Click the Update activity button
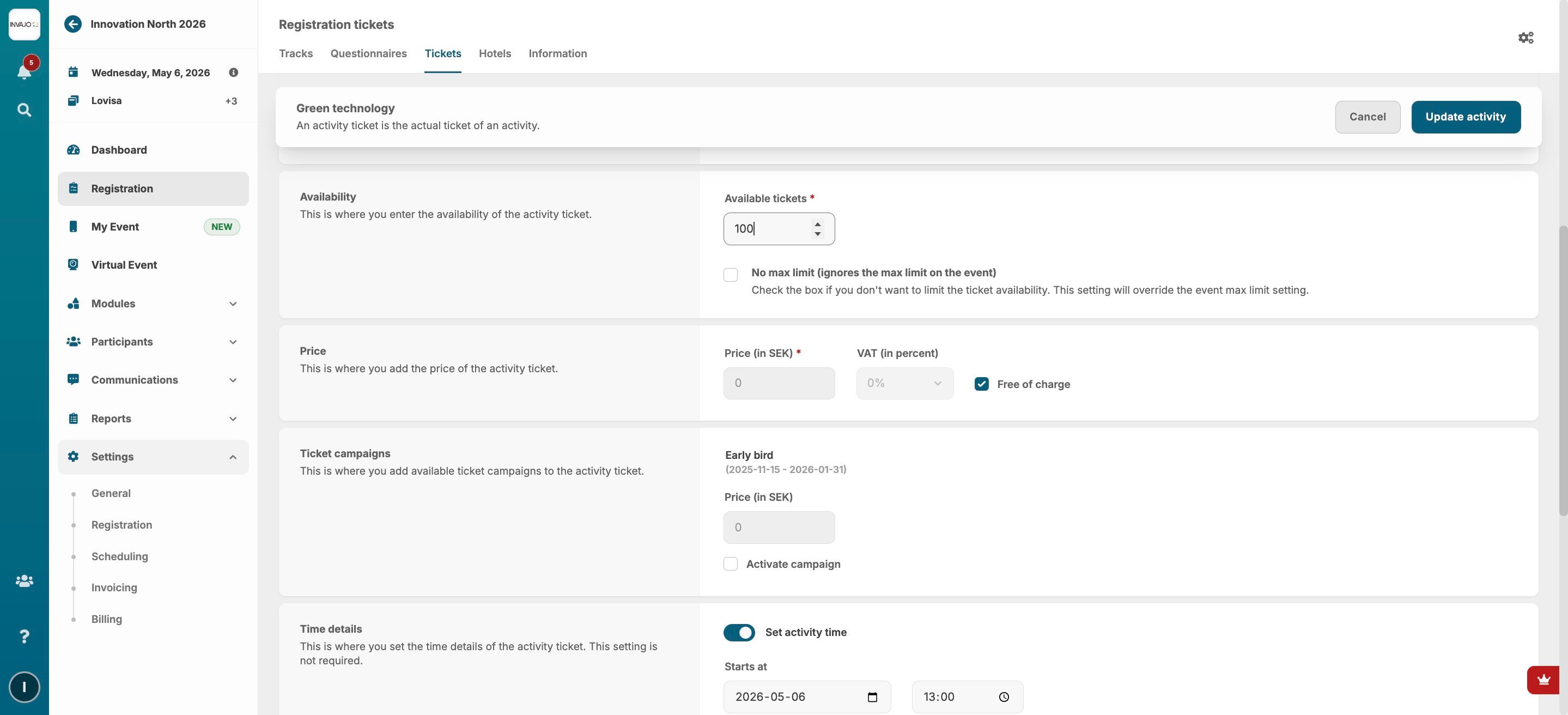 1465,117
